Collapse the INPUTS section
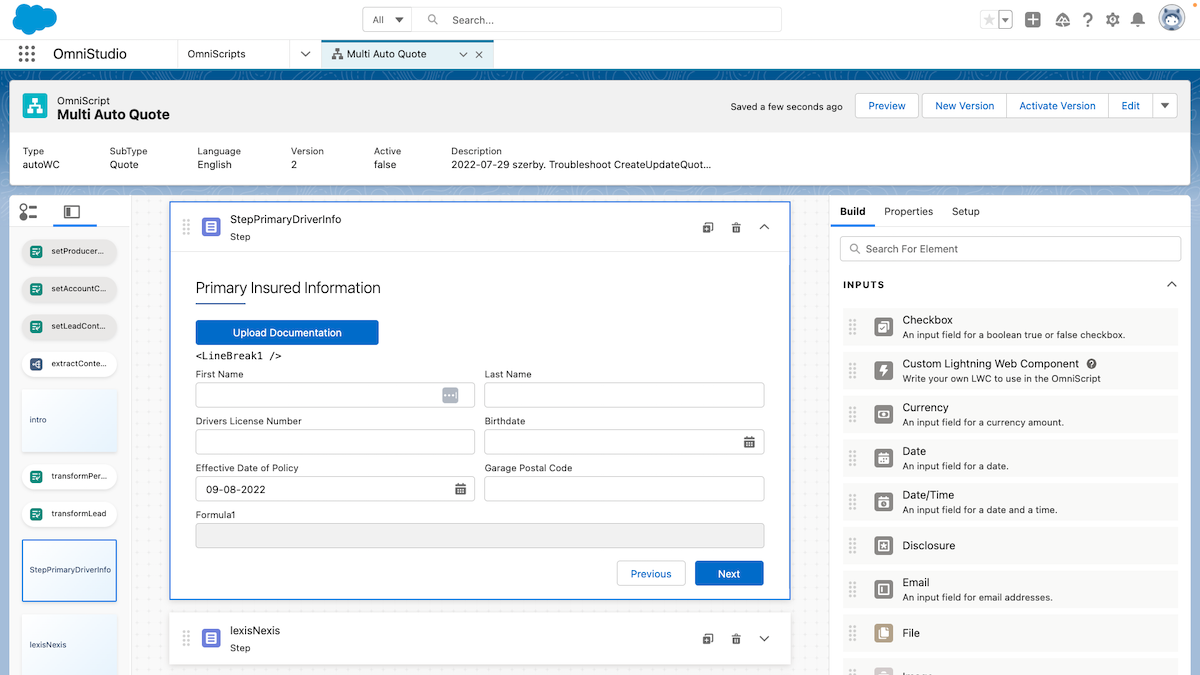This screenshot has width=1200, height=675. point(1171,285)
